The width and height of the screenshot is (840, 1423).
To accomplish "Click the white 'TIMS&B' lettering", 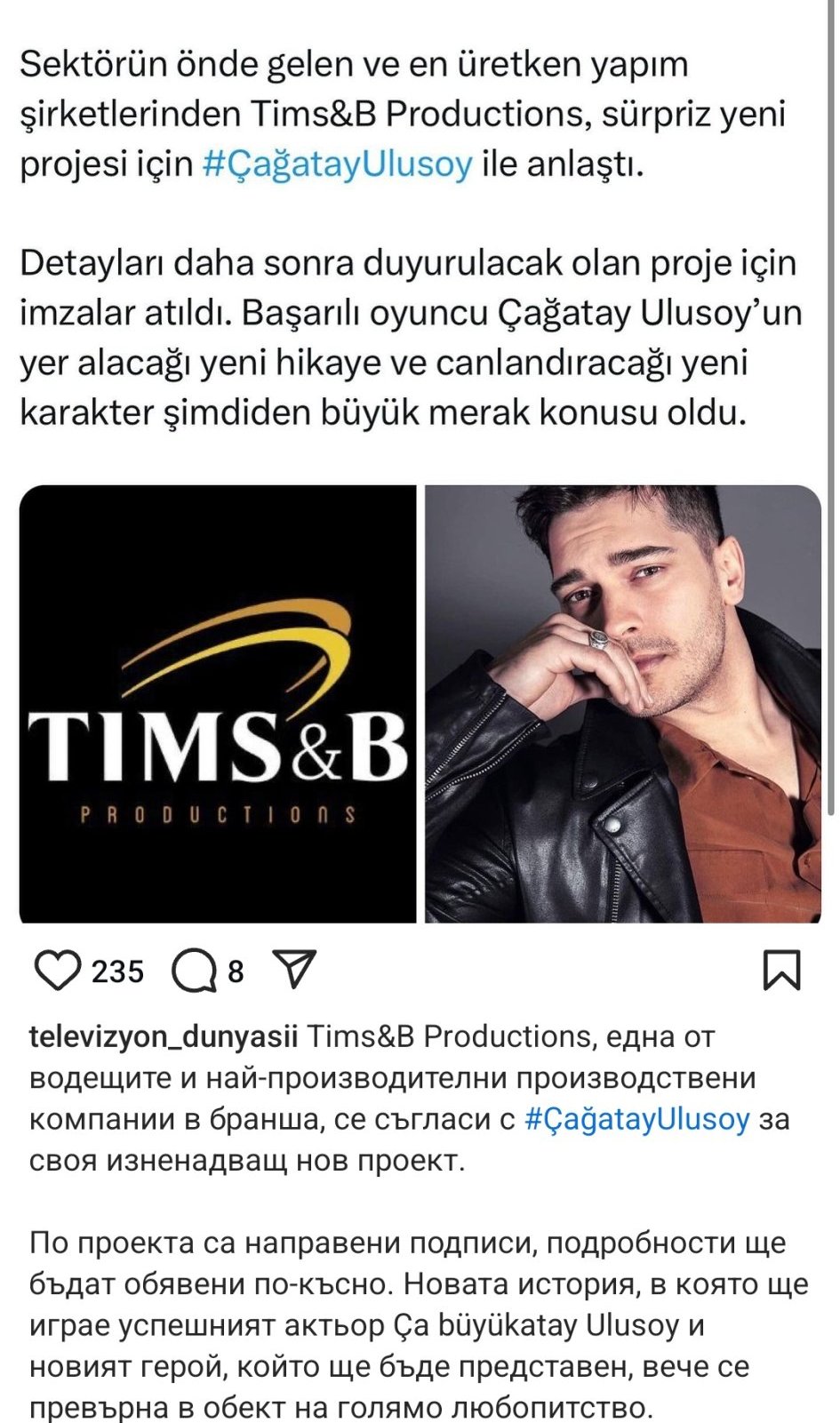I will 218,745.
